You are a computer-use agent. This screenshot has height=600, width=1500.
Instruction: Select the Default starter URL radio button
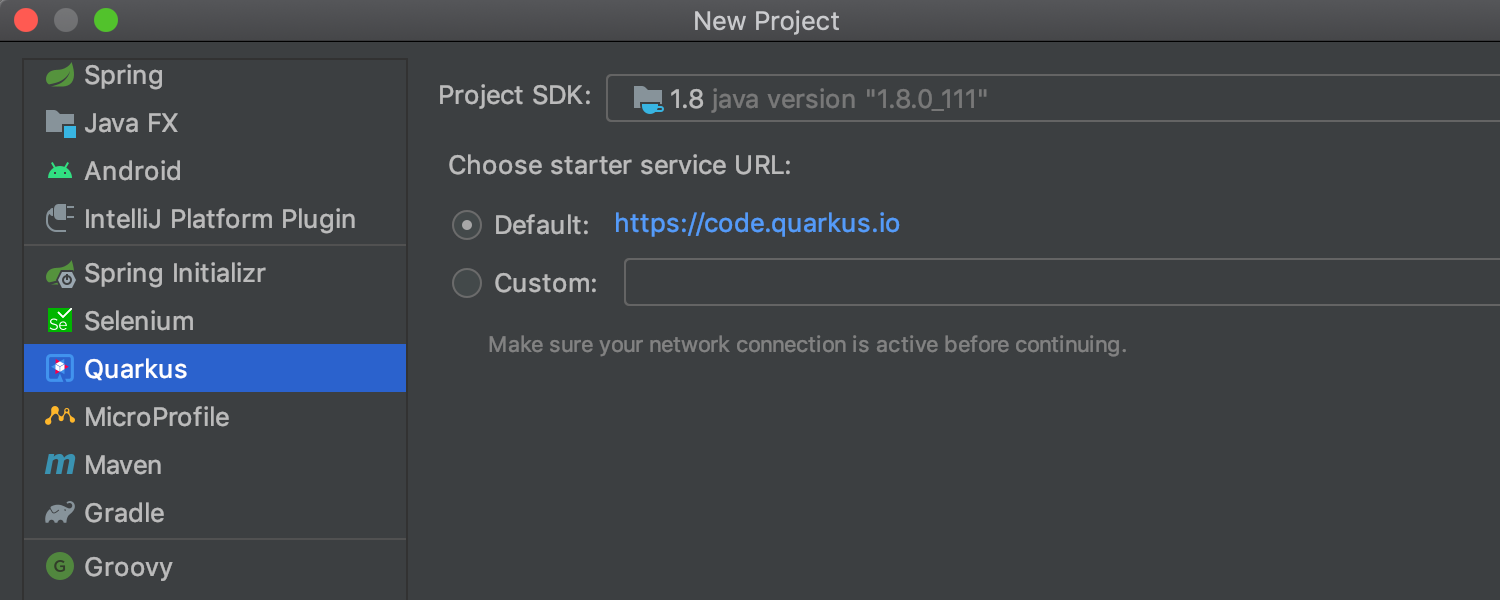click(467, 225)
